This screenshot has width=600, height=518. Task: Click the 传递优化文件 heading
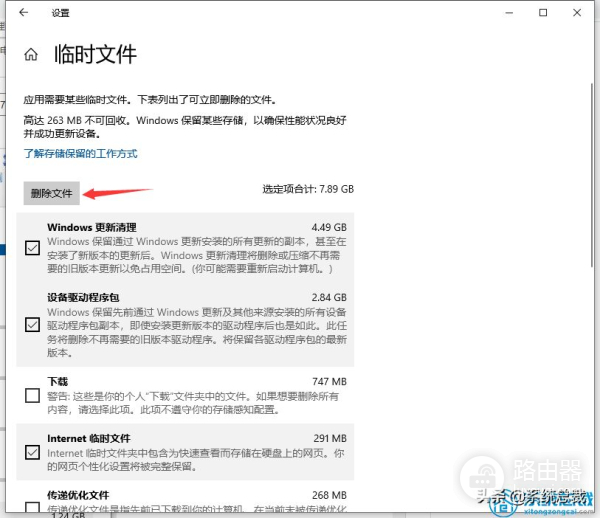click(78, 495)
